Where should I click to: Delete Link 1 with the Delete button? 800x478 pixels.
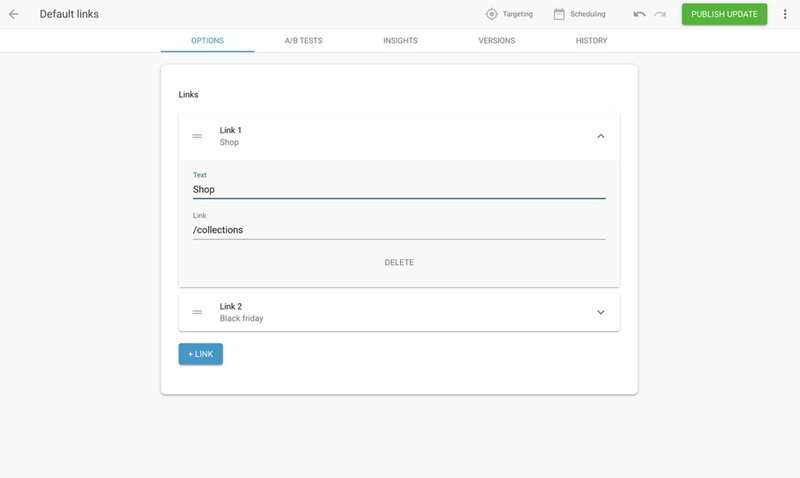pos(399,262)
